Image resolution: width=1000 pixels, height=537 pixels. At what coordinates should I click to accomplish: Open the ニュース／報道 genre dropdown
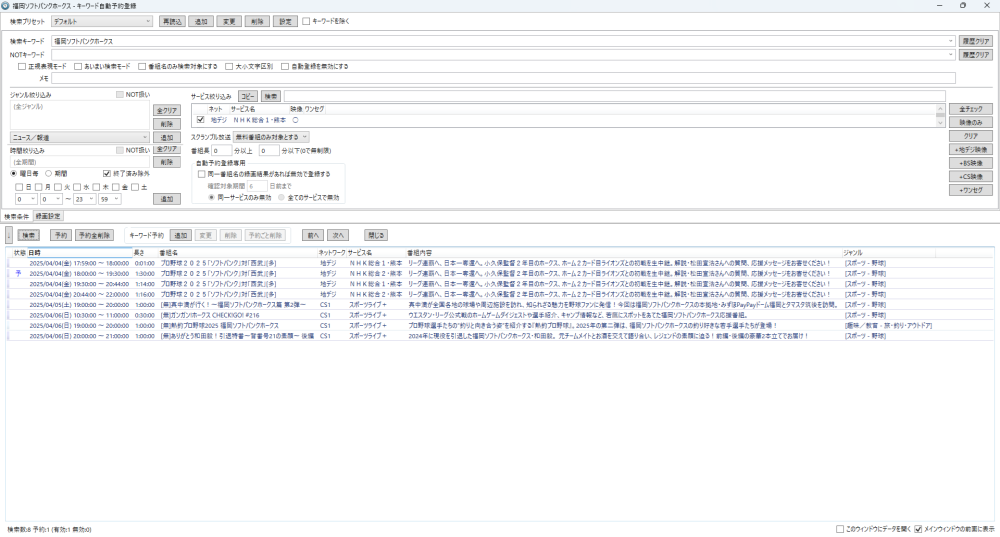[x=80, y=137]
